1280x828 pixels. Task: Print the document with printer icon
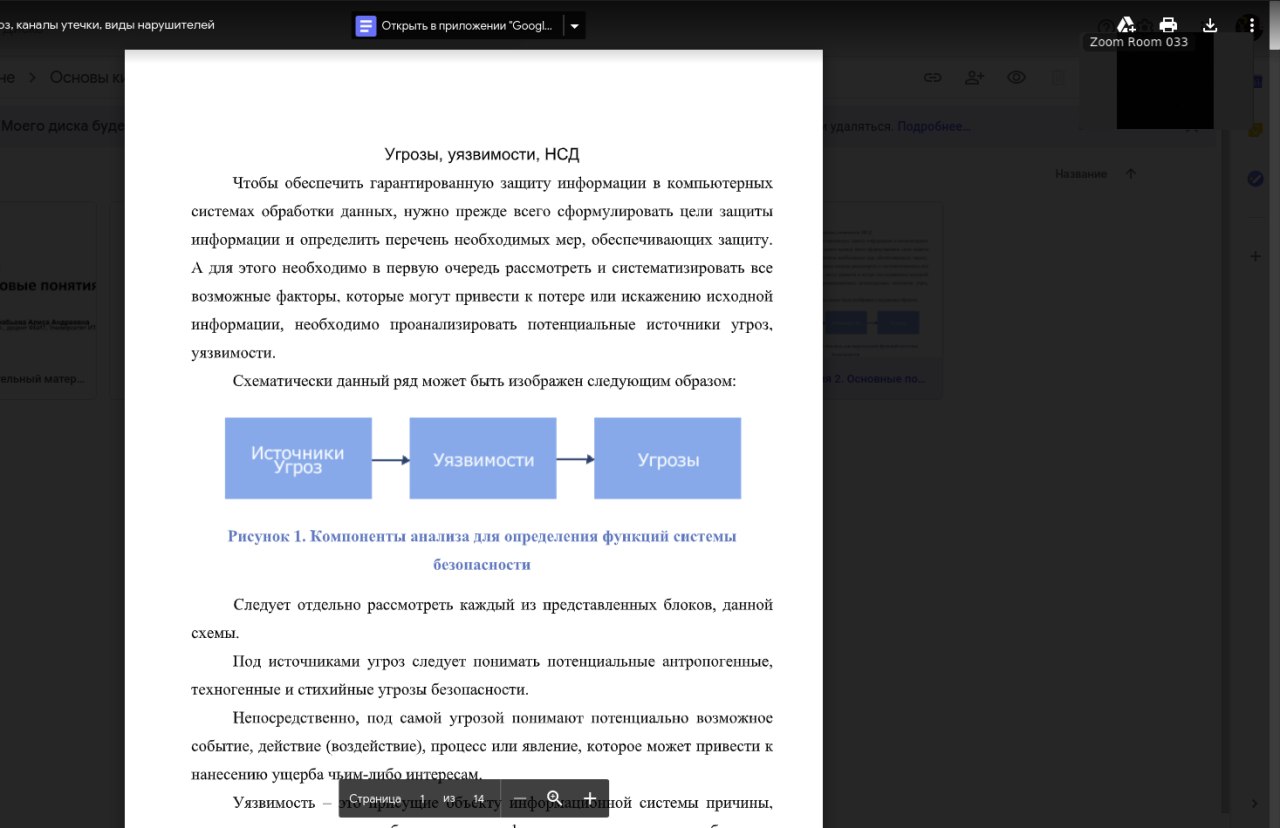click(x=1168, y=25)
